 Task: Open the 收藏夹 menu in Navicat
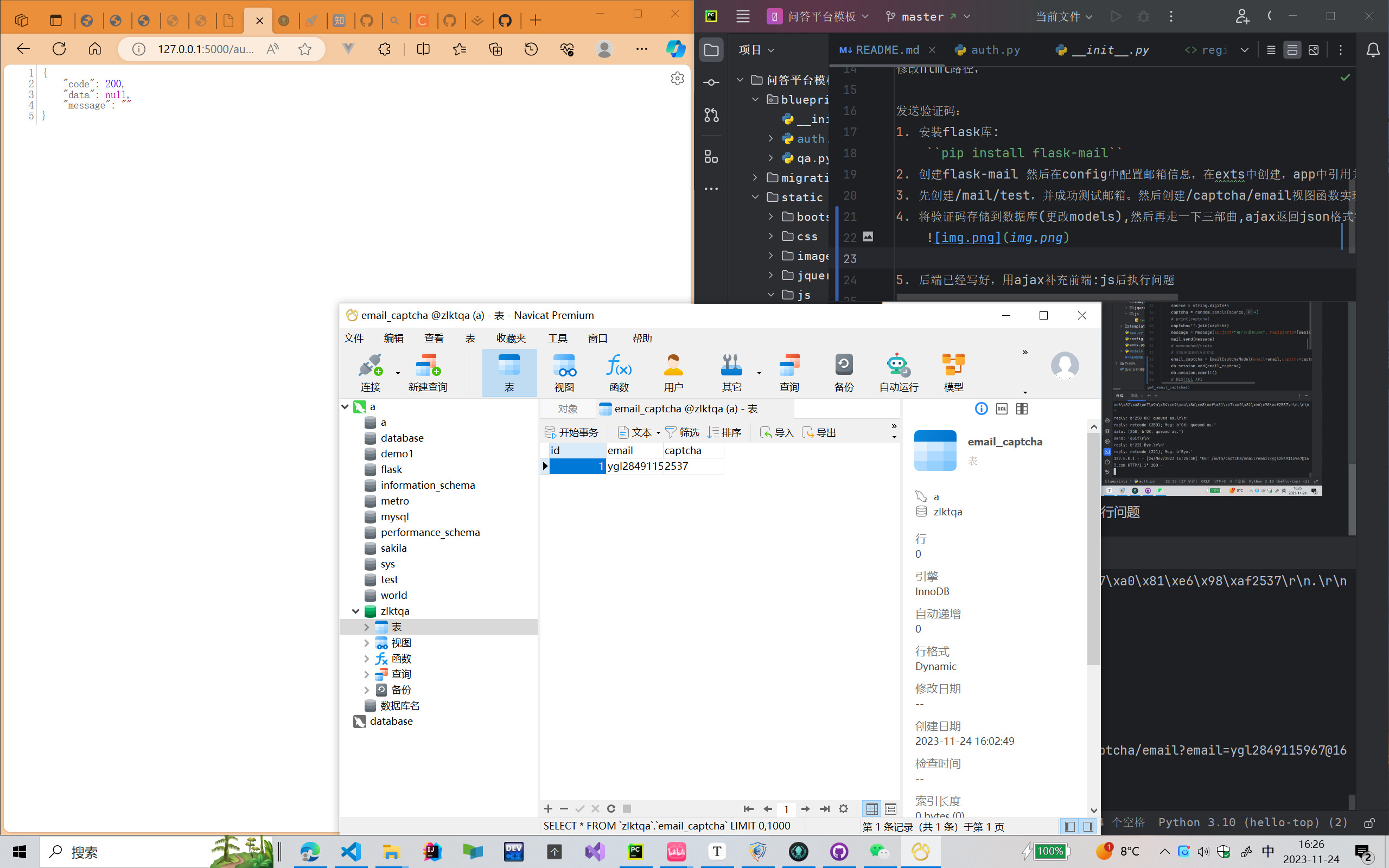(511, 338)
